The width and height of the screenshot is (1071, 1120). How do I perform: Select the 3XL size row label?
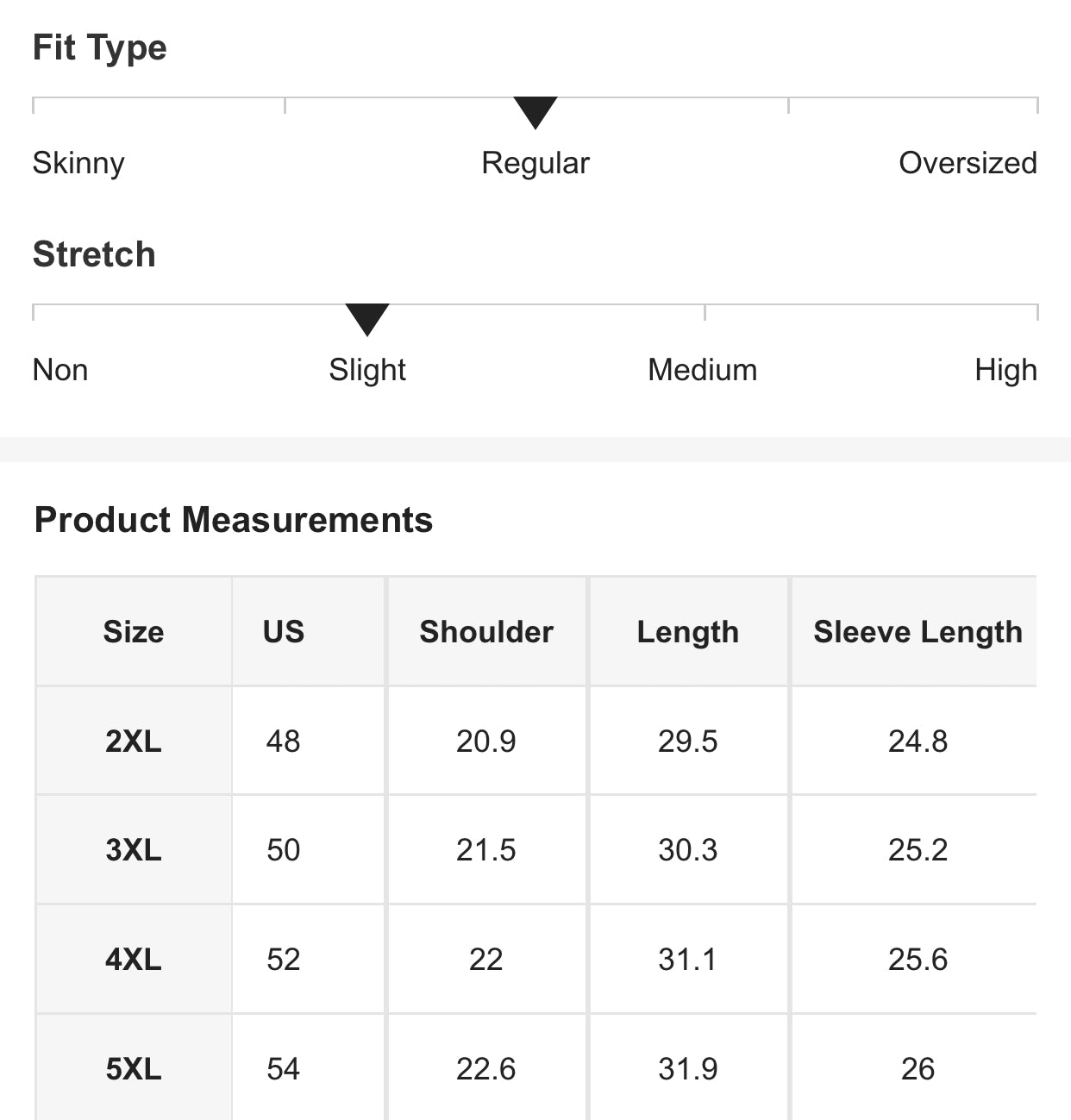(x=134, y=850)
